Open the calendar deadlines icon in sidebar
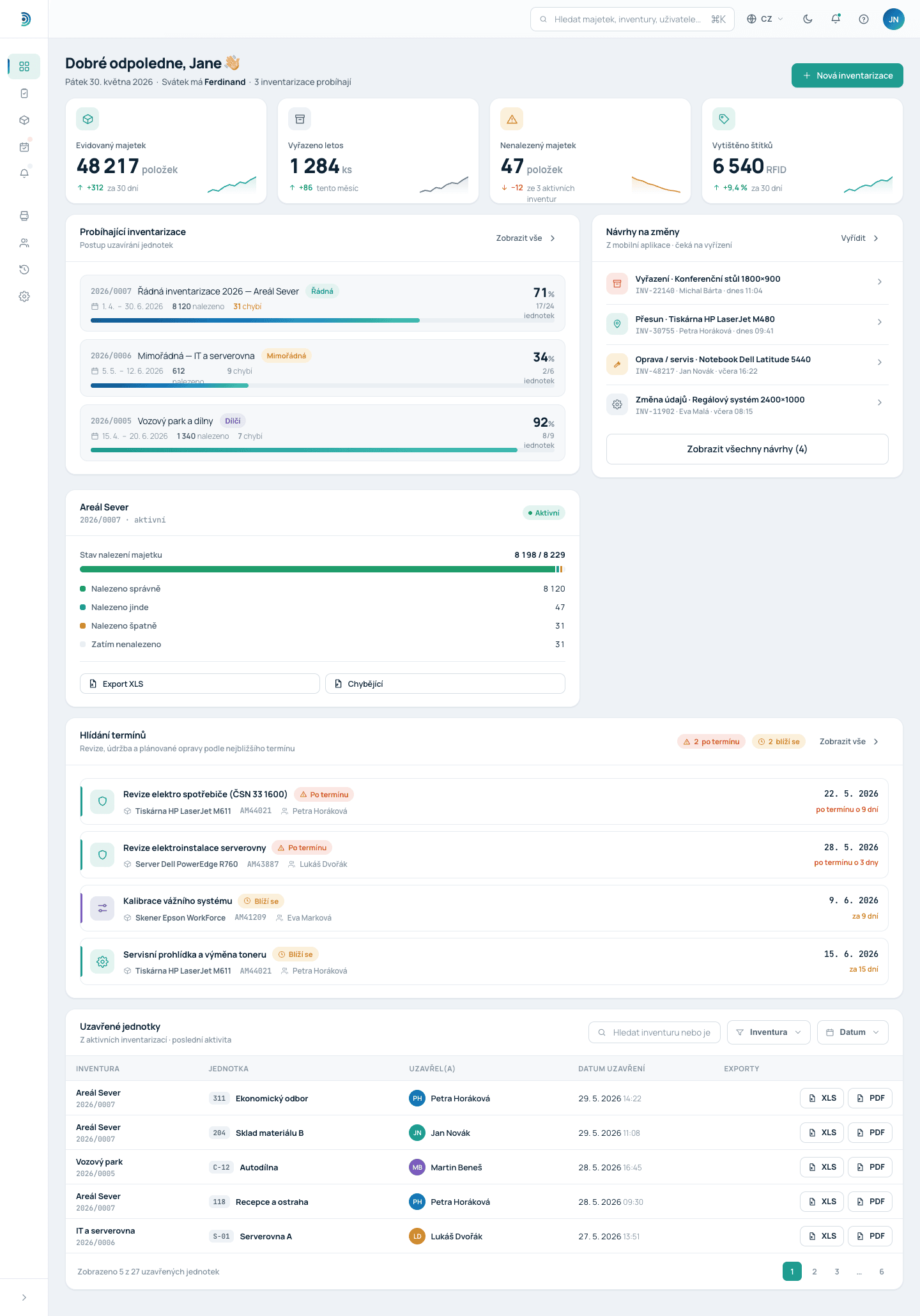 pos(24,147)
